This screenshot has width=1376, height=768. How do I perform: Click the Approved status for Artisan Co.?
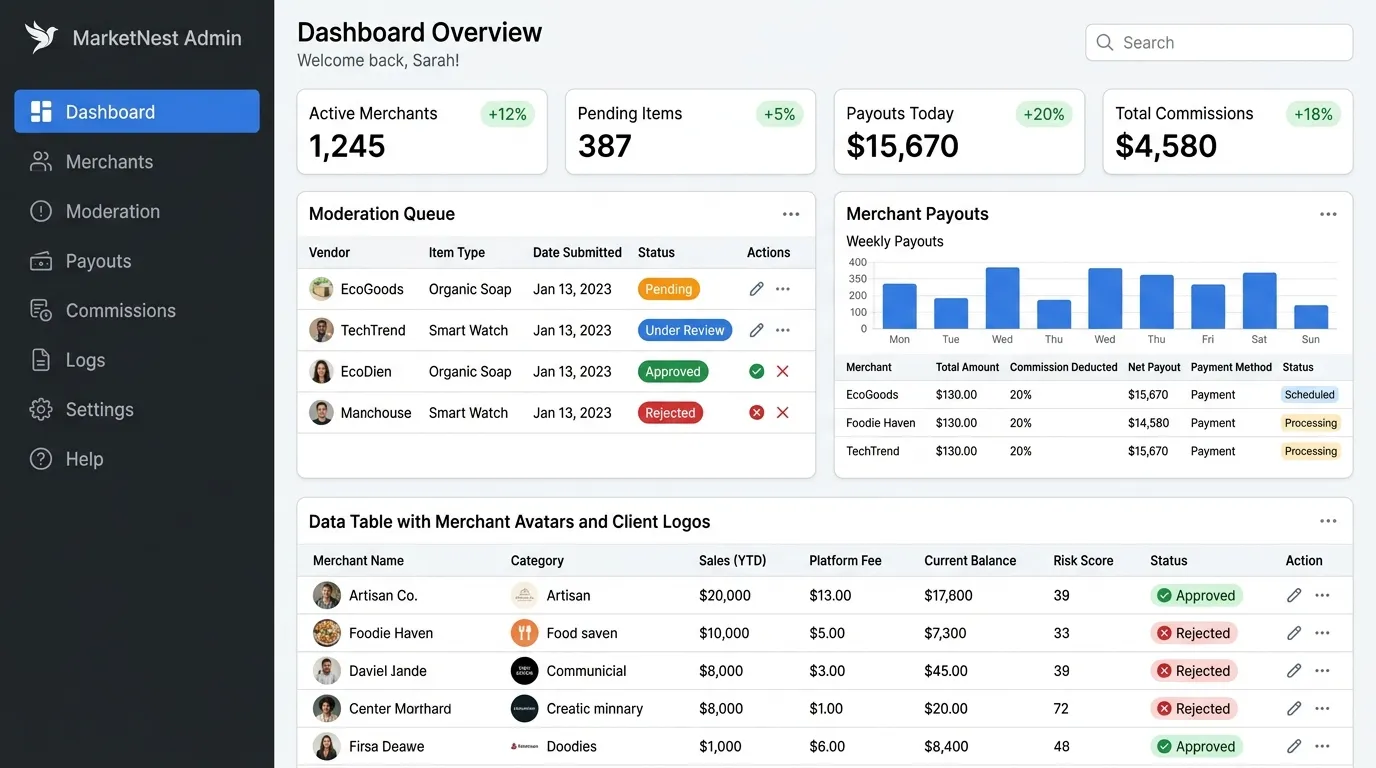click(x=1196, y=595)
